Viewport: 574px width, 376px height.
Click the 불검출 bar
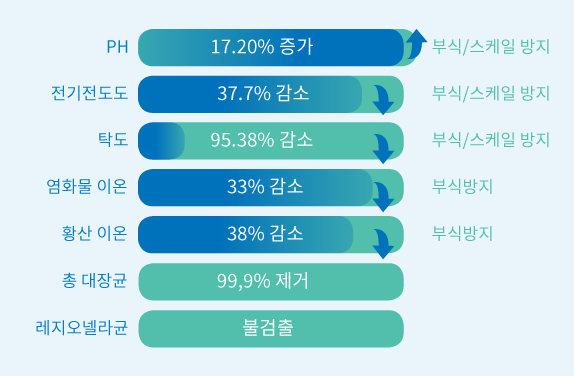[271, 329]
